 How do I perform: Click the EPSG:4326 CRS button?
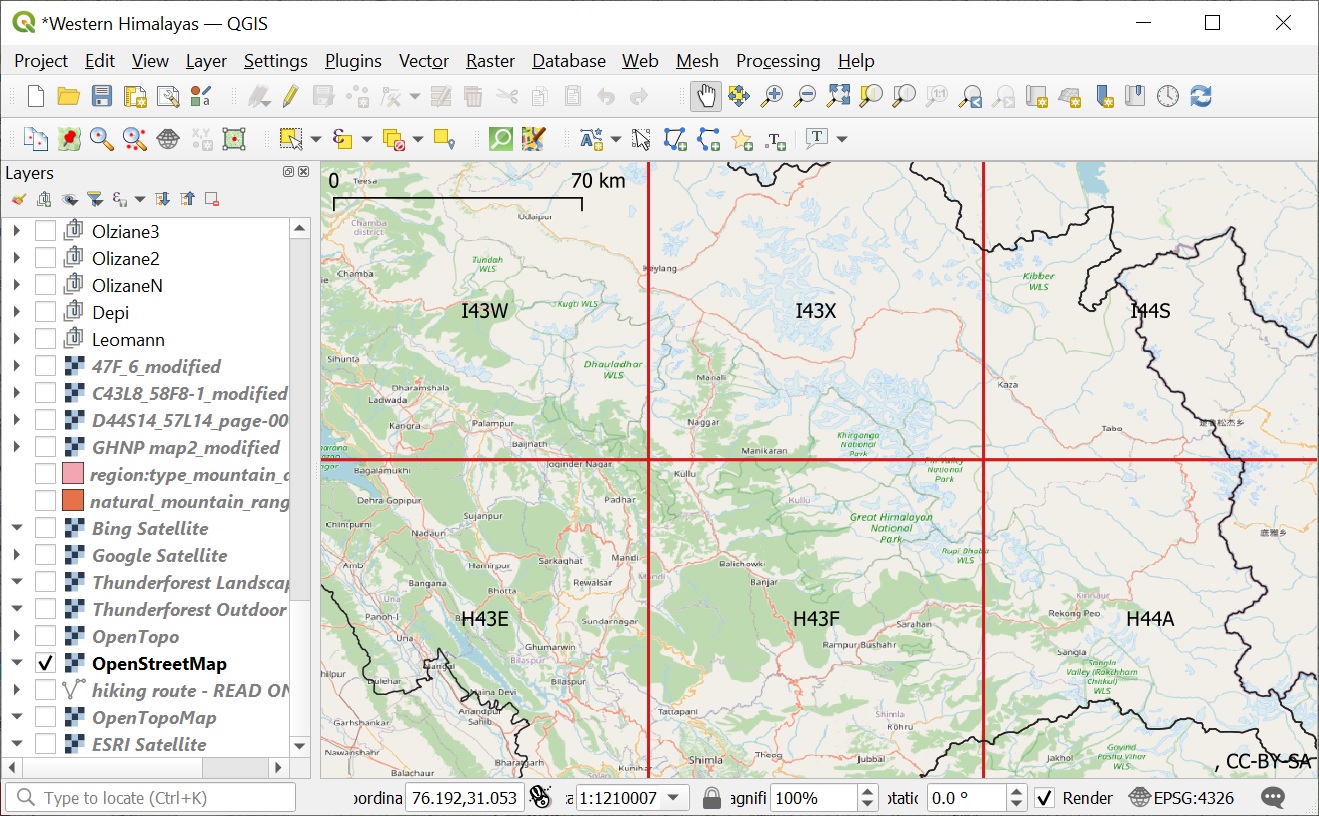[1181, 798]
